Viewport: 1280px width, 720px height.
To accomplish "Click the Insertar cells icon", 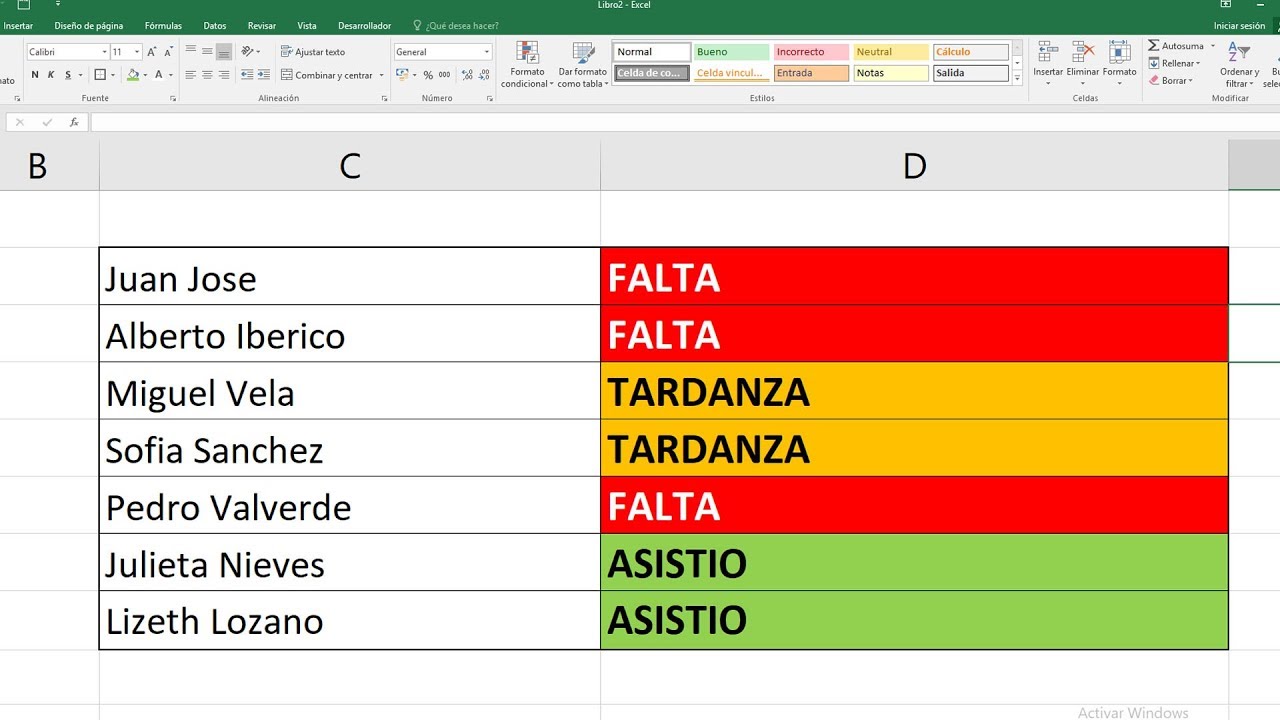I will [1048, 52].
